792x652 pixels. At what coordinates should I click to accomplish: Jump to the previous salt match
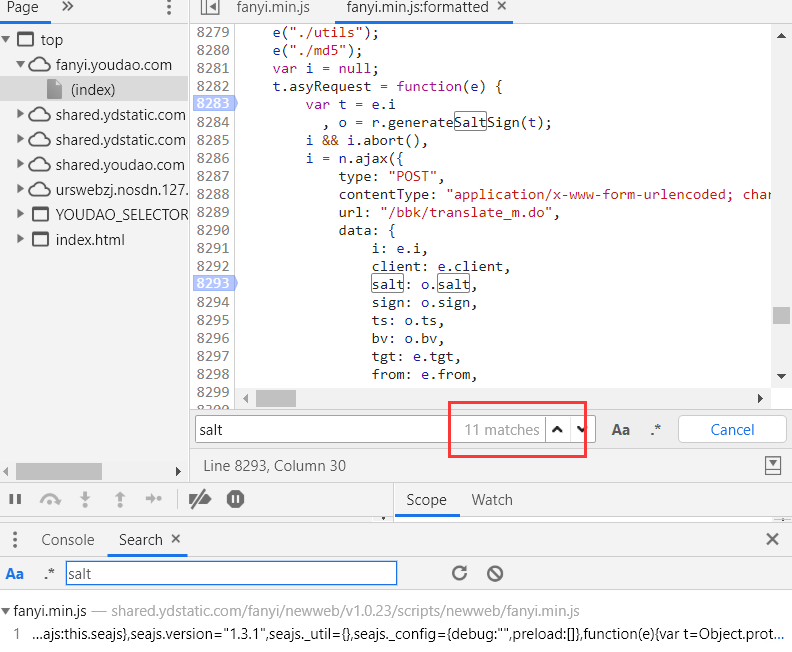(x=558, y=430)
